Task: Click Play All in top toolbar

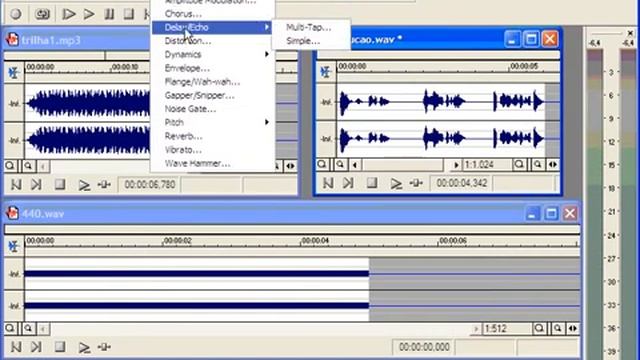Action: click(x=68, y=14)
